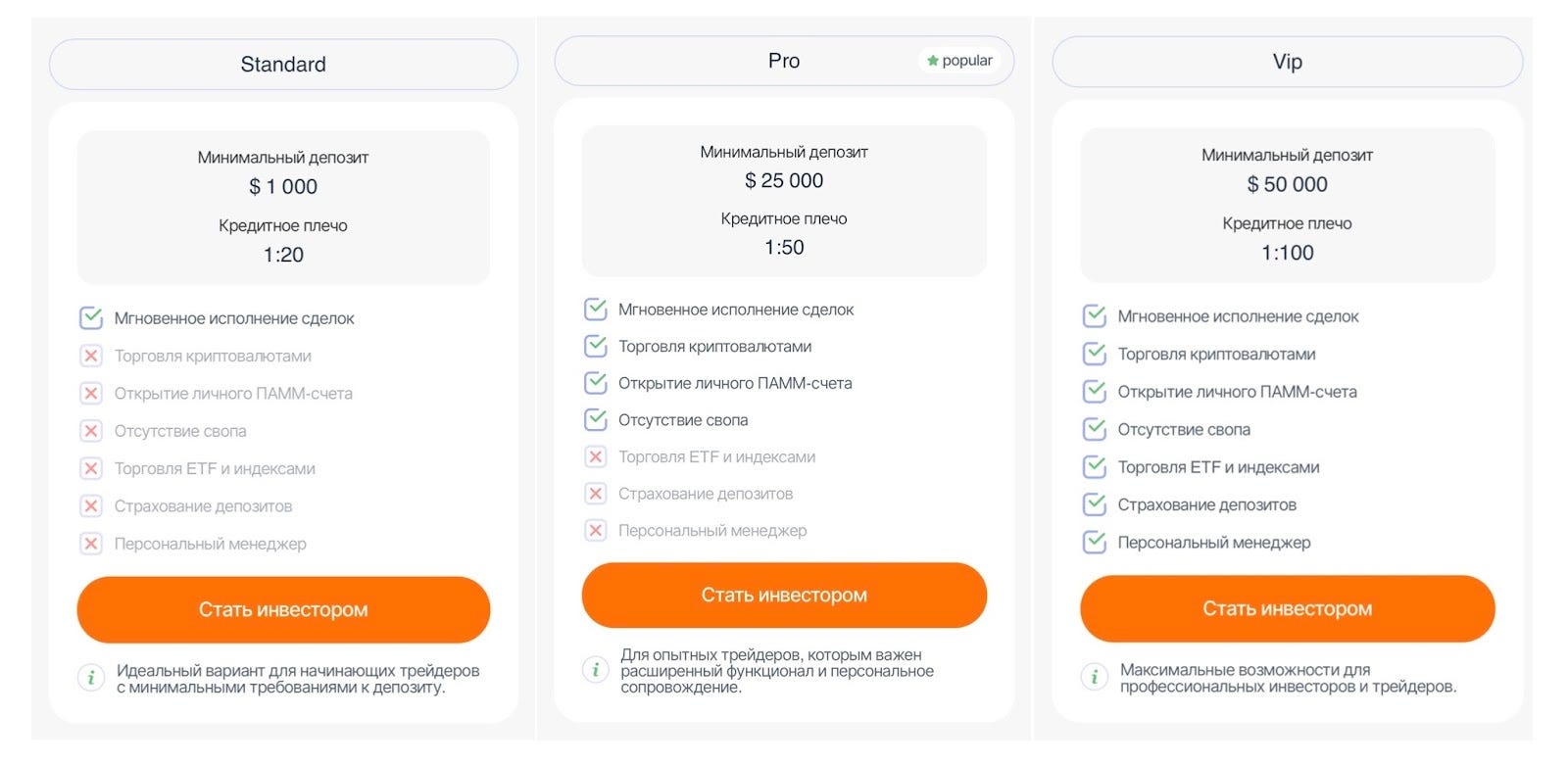This screenshot has height=764, width=1568.
Task: Click the info icon under Standard plan
Action: 91,678
